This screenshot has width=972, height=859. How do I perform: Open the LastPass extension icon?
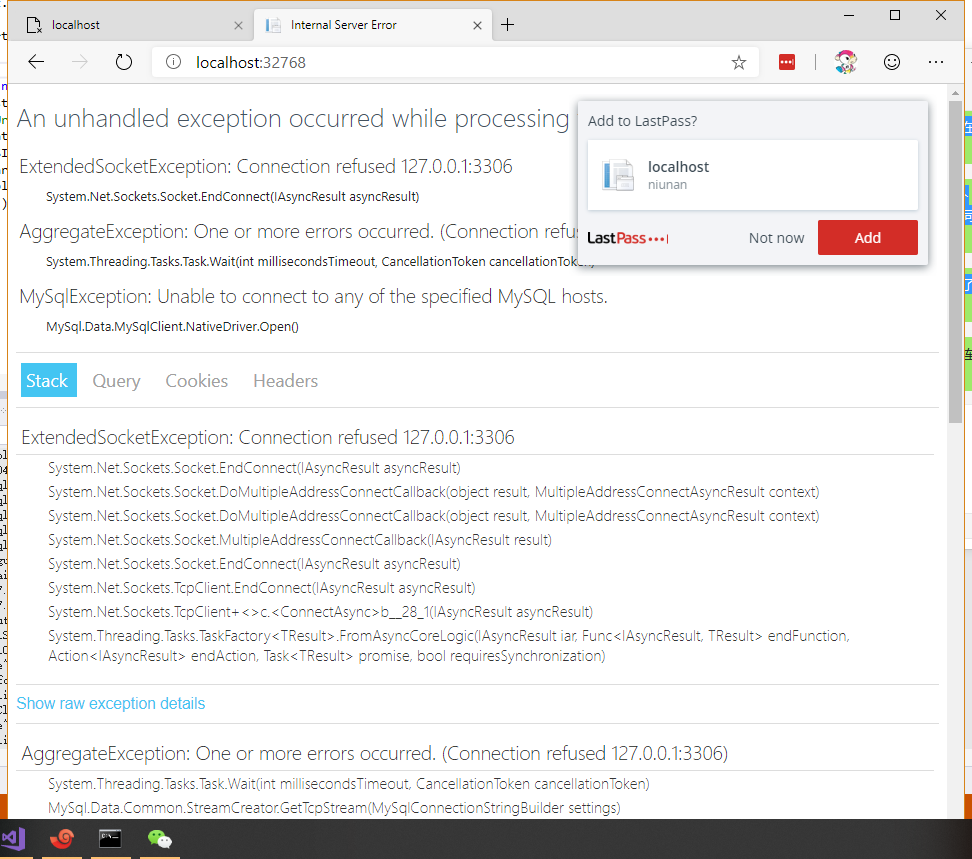pos(787,62)
